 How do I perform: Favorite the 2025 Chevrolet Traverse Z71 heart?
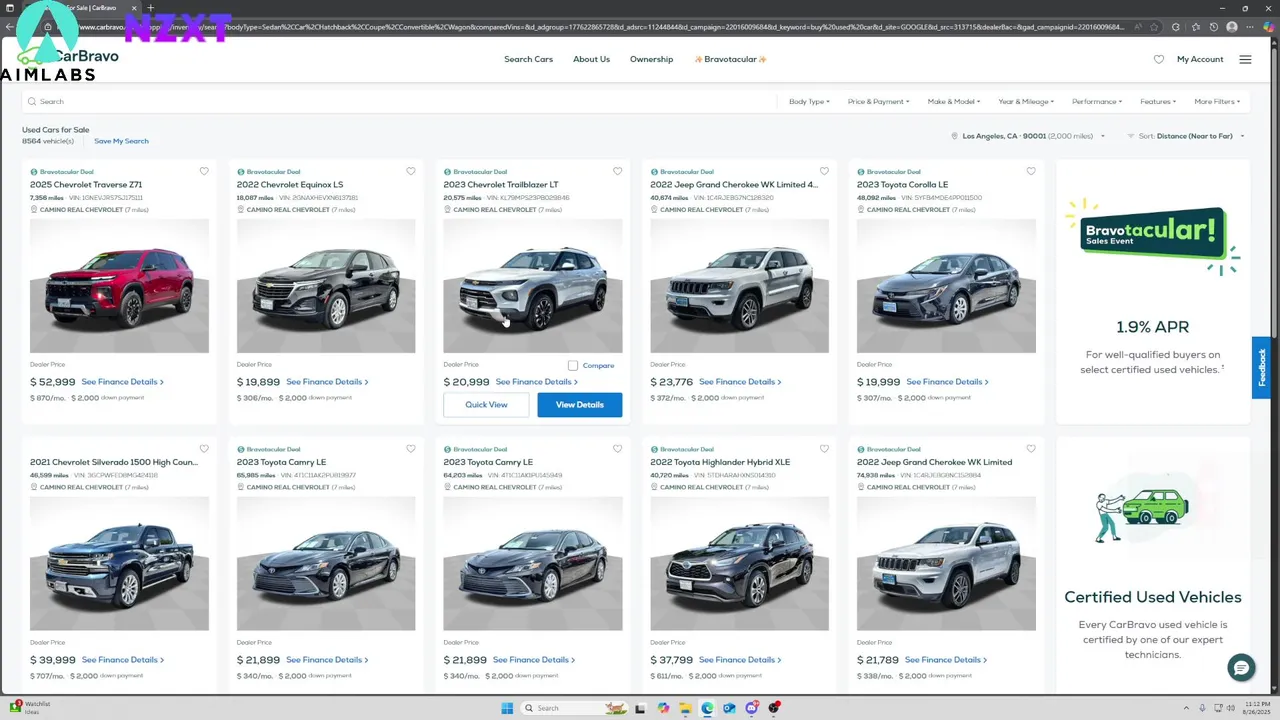click(x=204, y=171)
